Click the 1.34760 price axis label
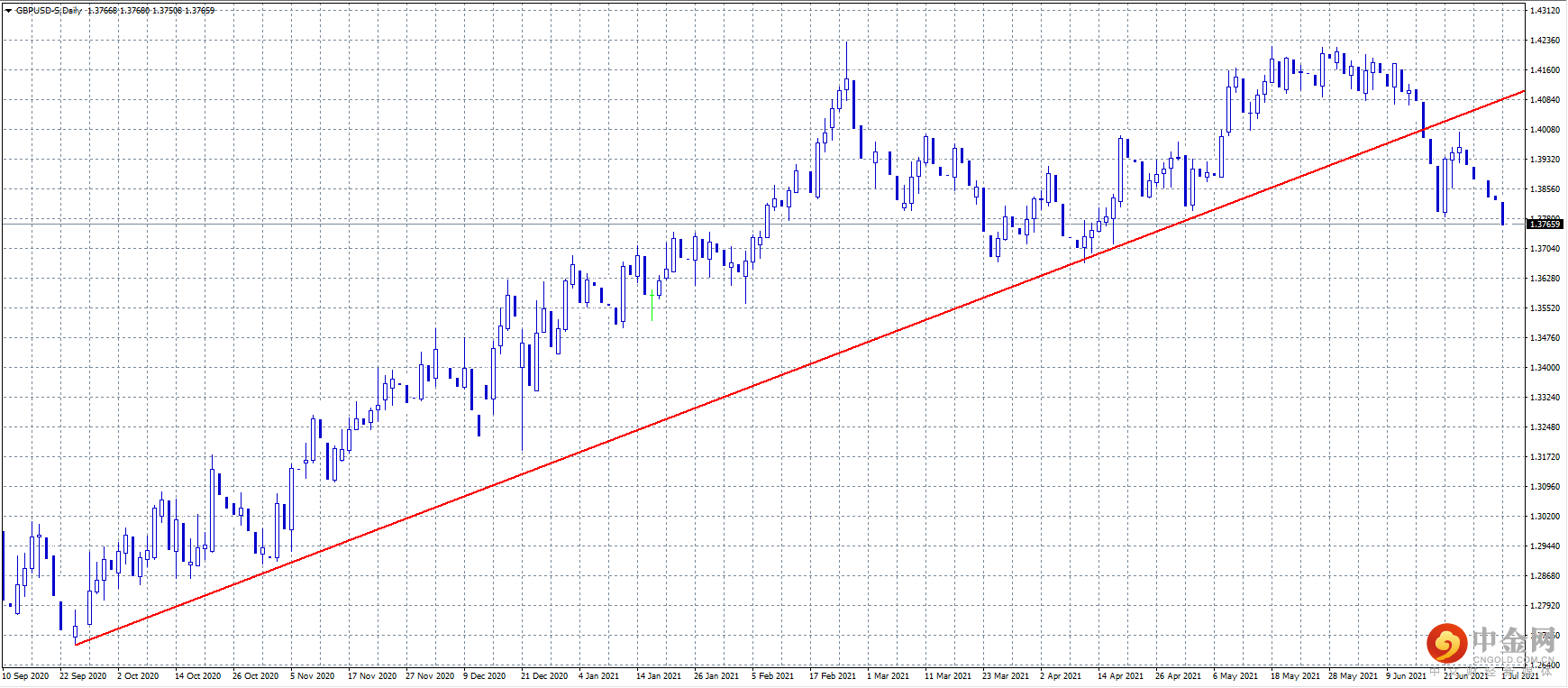 click(1545, 338)
